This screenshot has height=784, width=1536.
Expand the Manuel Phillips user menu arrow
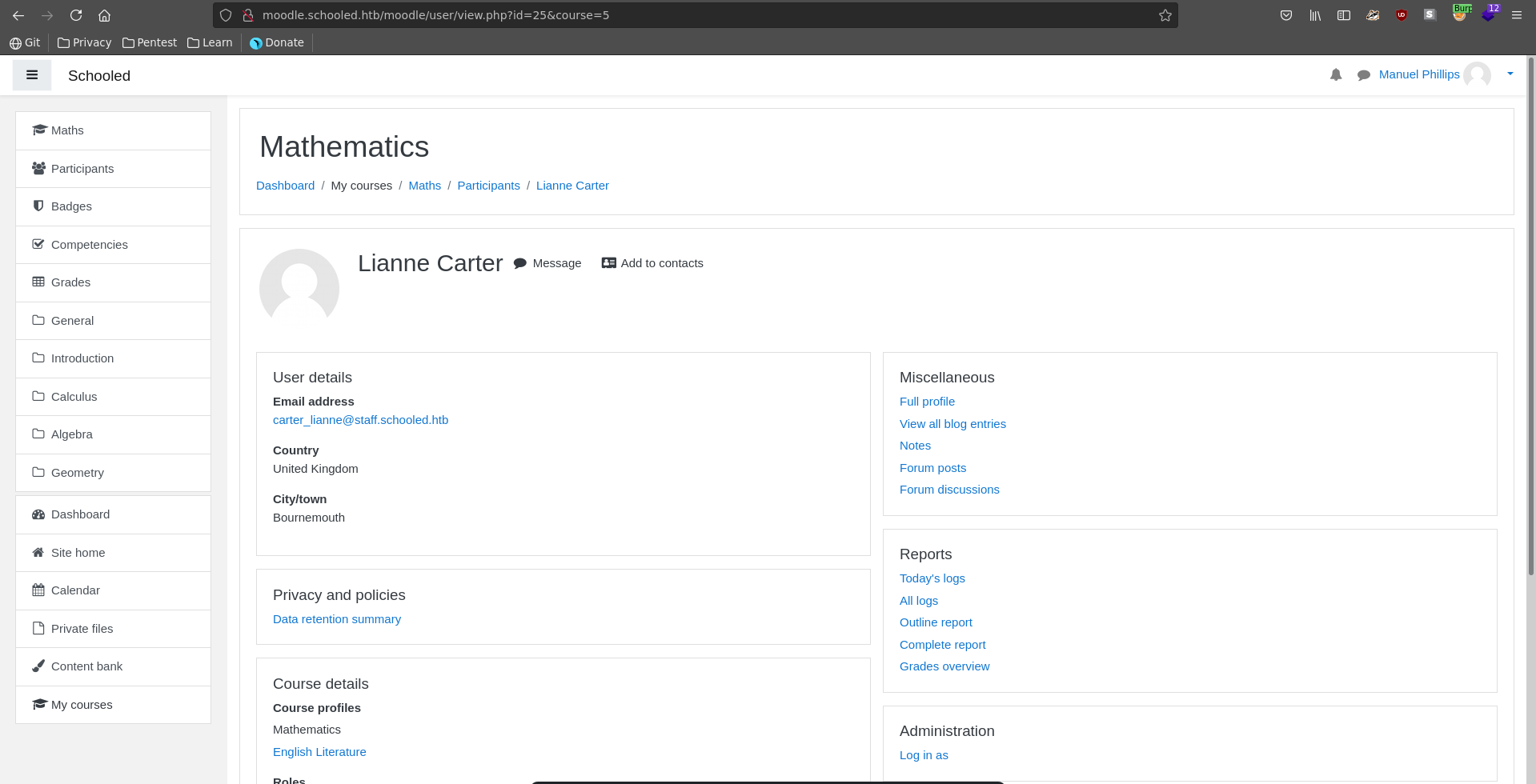[1510, 74]
